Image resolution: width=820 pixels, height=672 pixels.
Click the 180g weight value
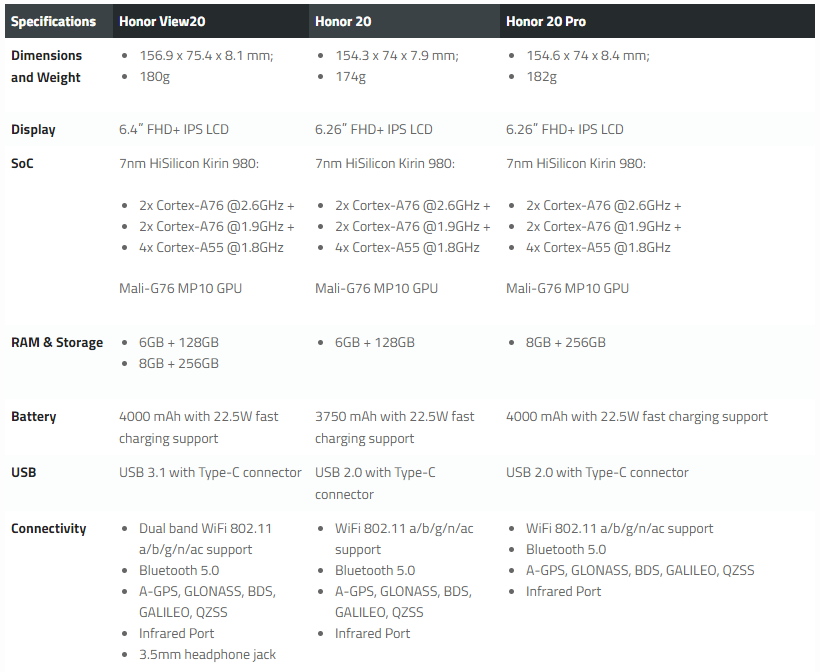[153, 77]
